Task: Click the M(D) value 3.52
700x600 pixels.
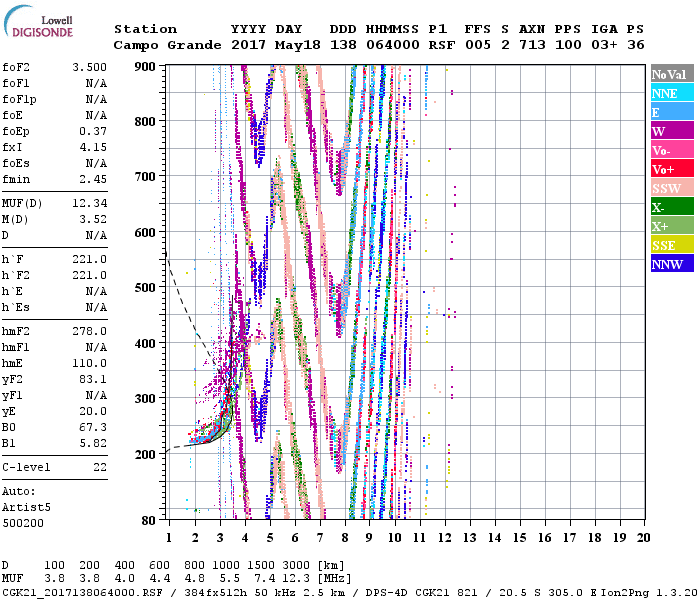Action: point(93,219)
